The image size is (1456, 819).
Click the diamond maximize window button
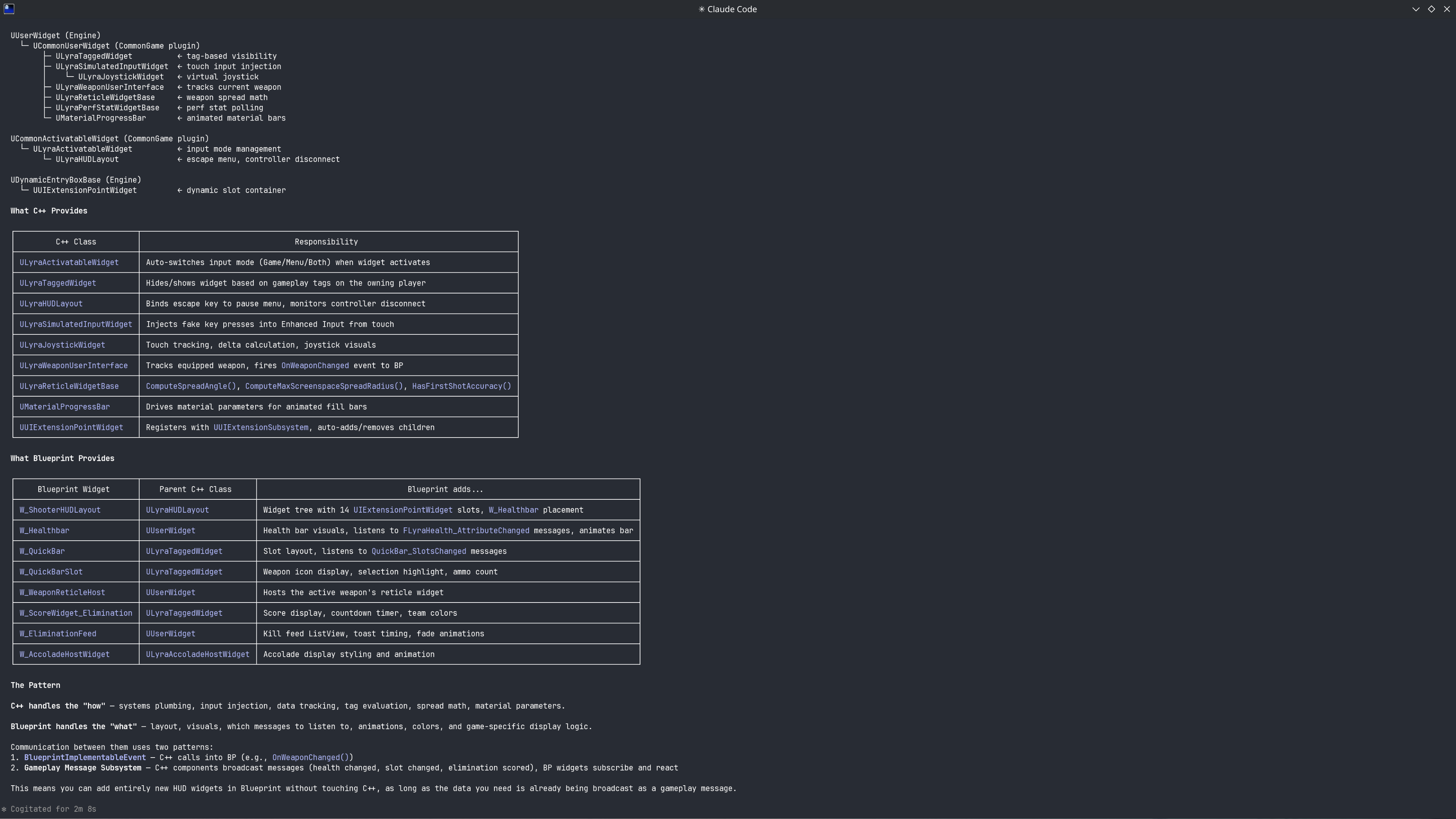(x=1432, y=9)
